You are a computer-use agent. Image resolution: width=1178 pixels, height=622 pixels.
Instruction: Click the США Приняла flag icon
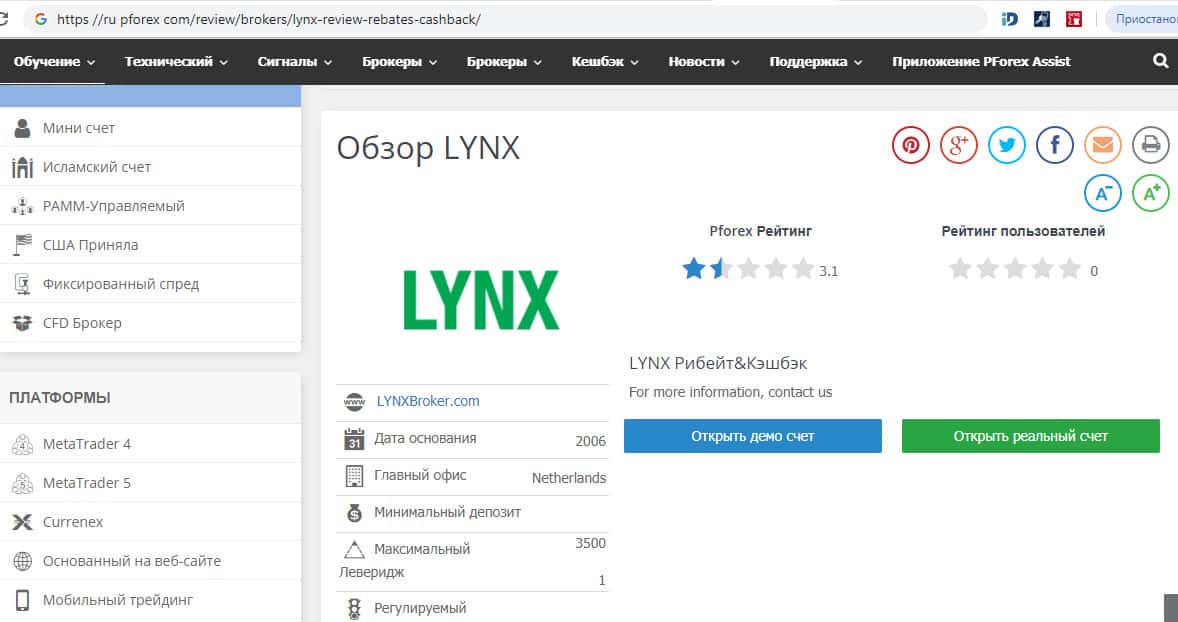[23, 245]
